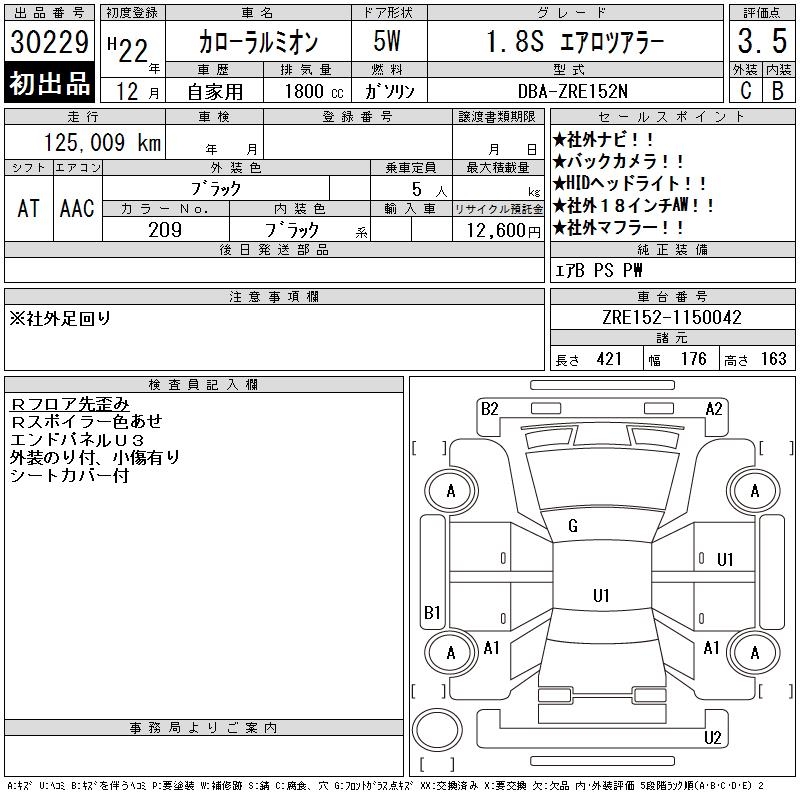Select the lot number 30229

pos(50,42)
